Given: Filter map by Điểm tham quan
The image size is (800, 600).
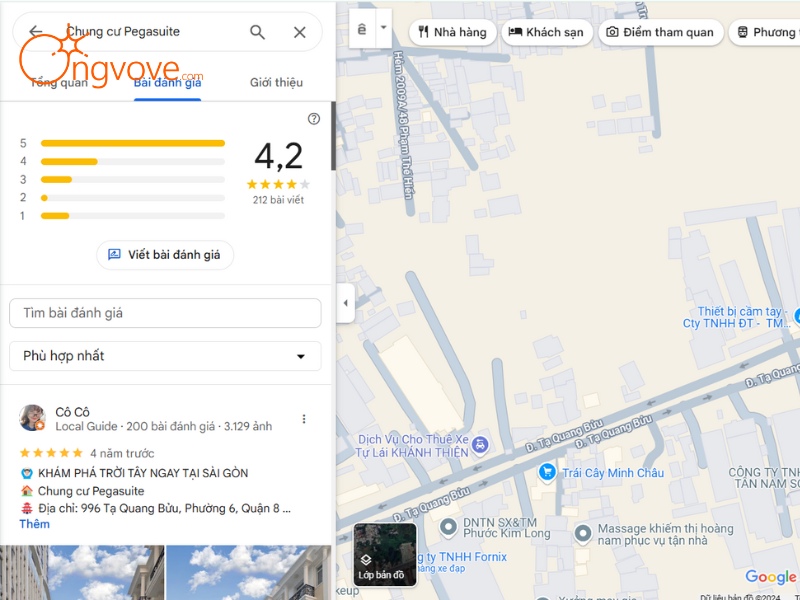Looking at the screenshot, I should point(661,32).
